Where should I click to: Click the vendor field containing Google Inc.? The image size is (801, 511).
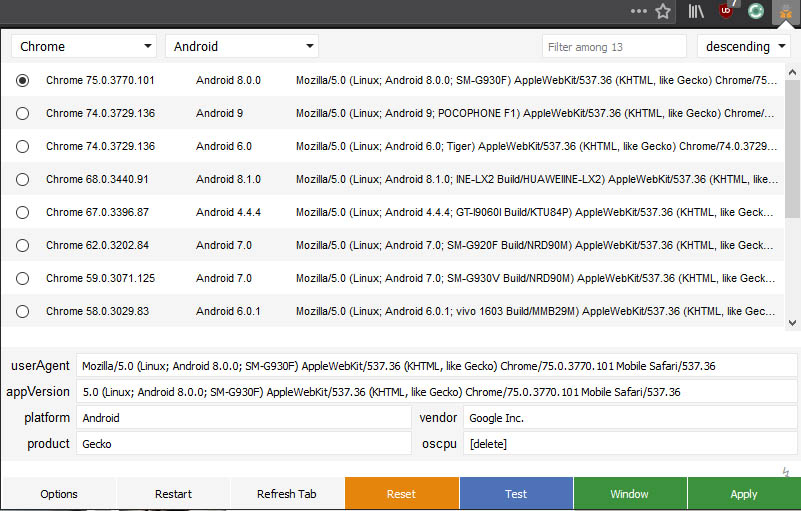click(x=630, y=418)
